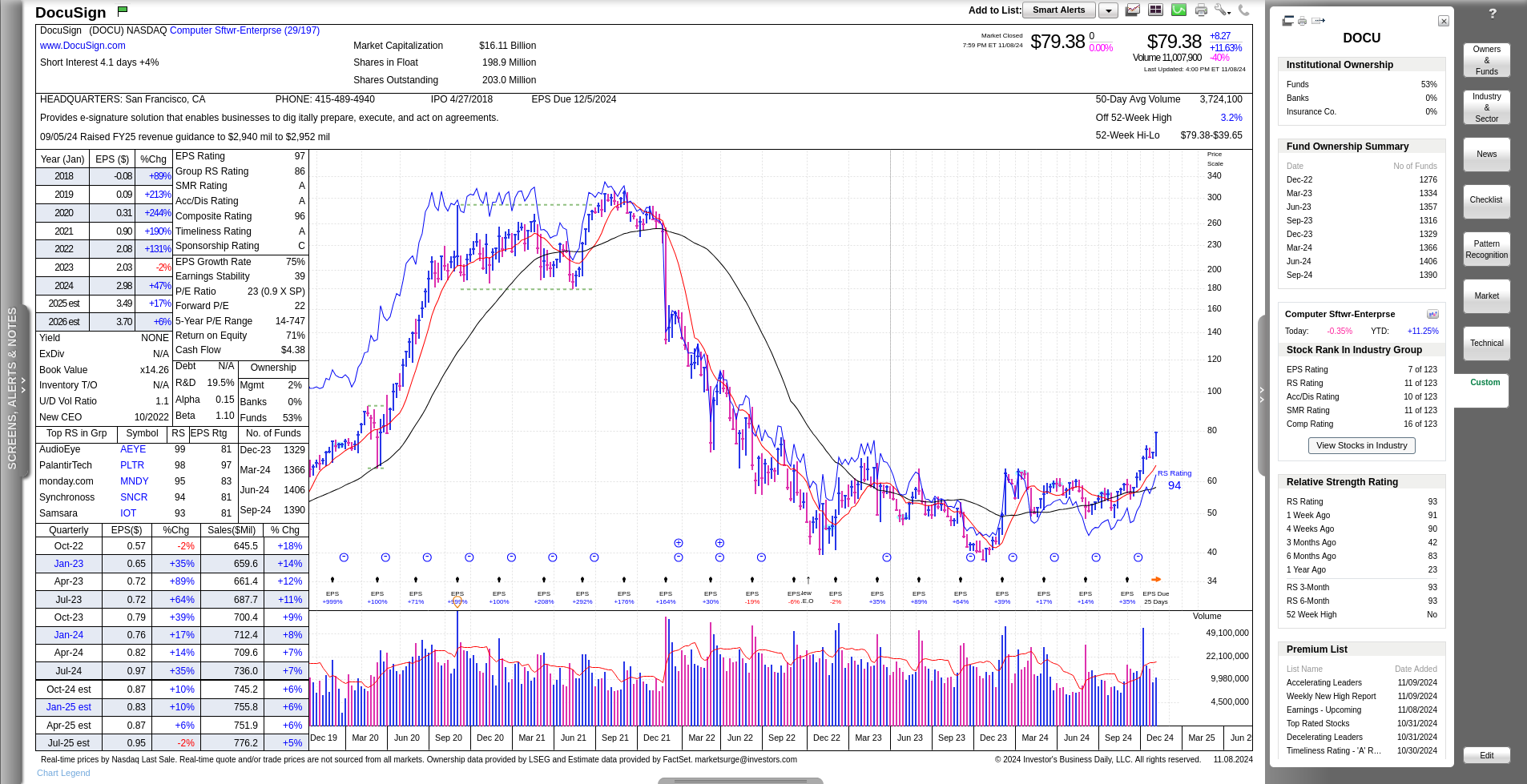Click the Jan-25 est quarterly row link
Image resolution: width=1527 pixels, height=784 pixels.
click(69, 707)
